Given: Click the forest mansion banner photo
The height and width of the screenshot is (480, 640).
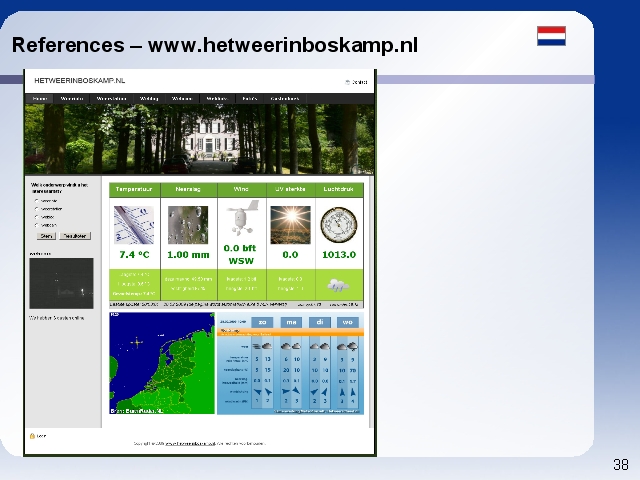Looking at the screenshot, I should (x=199, y=139).
